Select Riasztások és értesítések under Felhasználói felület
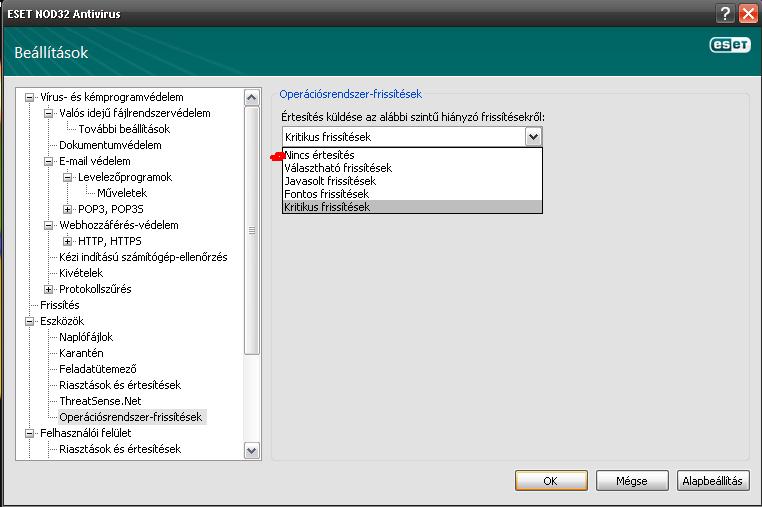Screen dimensions: 762x507 [x=120, y=449]
